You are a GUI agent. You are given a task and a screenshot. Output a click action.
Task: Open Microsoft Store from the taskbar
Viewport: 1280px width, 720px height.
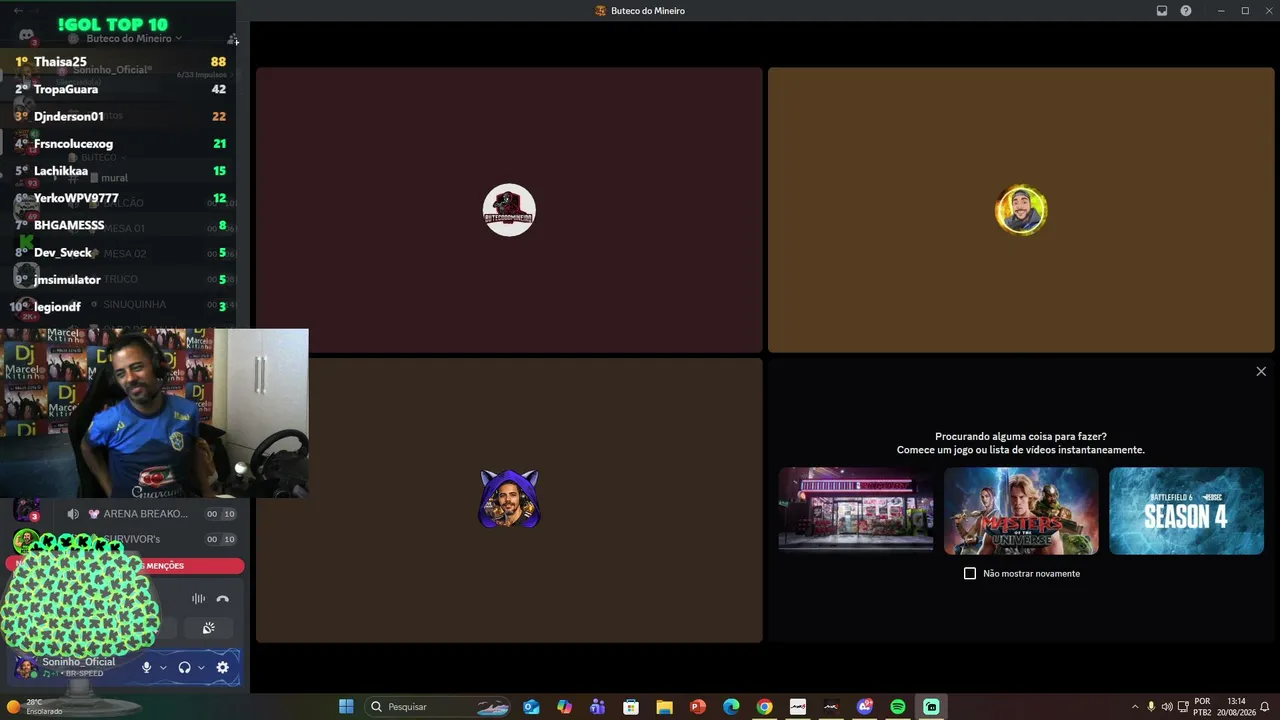pos(631,707)
